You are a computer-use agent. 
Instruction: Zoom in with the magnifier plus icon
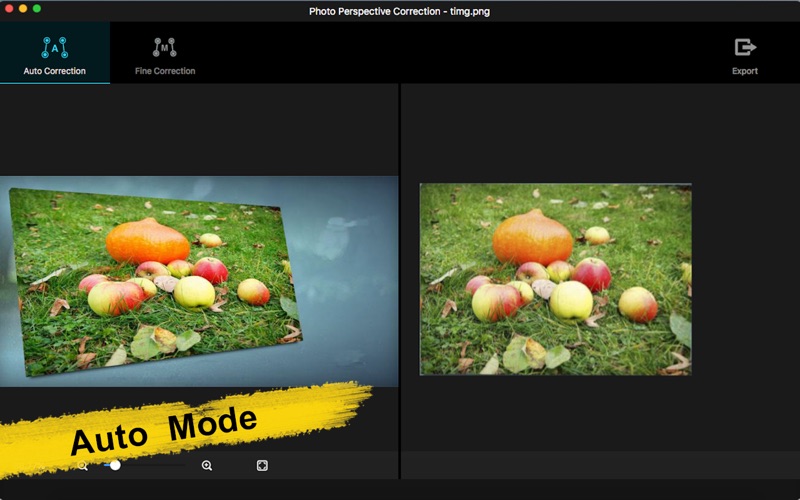[207, 465]
